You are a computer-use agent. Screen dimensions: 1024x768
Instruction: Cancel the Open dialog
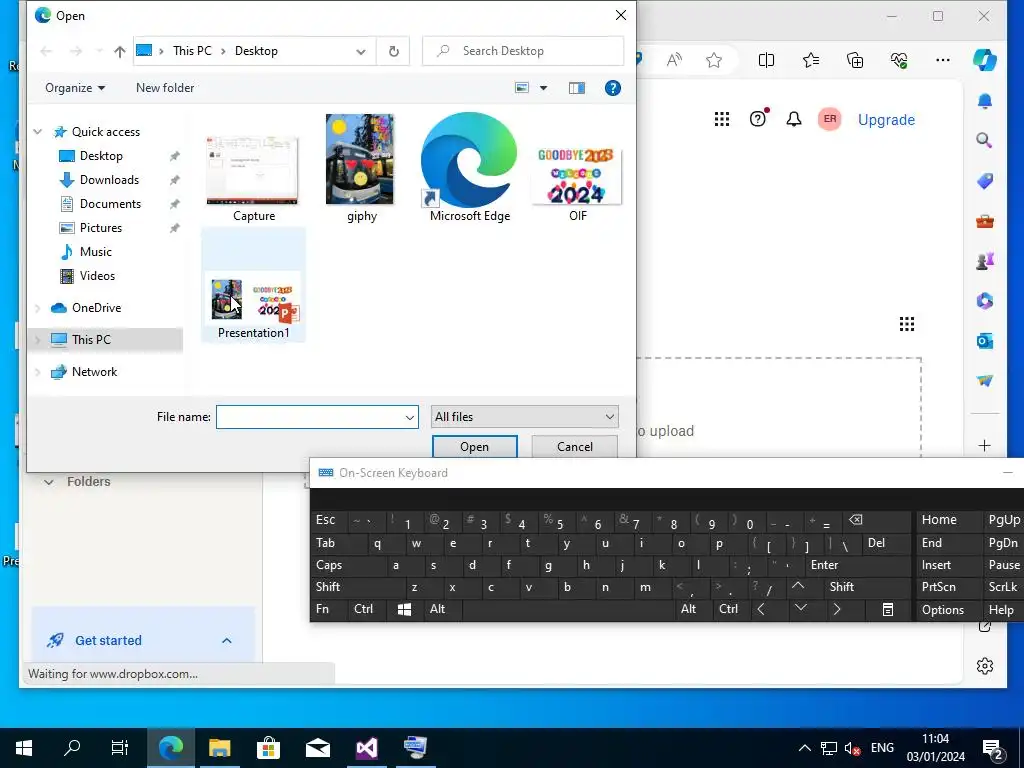(575, 447)
